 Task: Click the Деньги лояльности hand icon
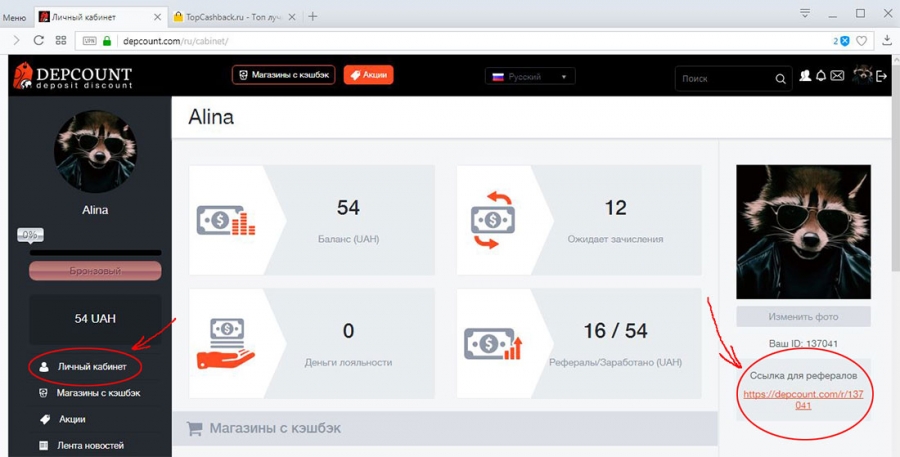click(x=226, y=343)
